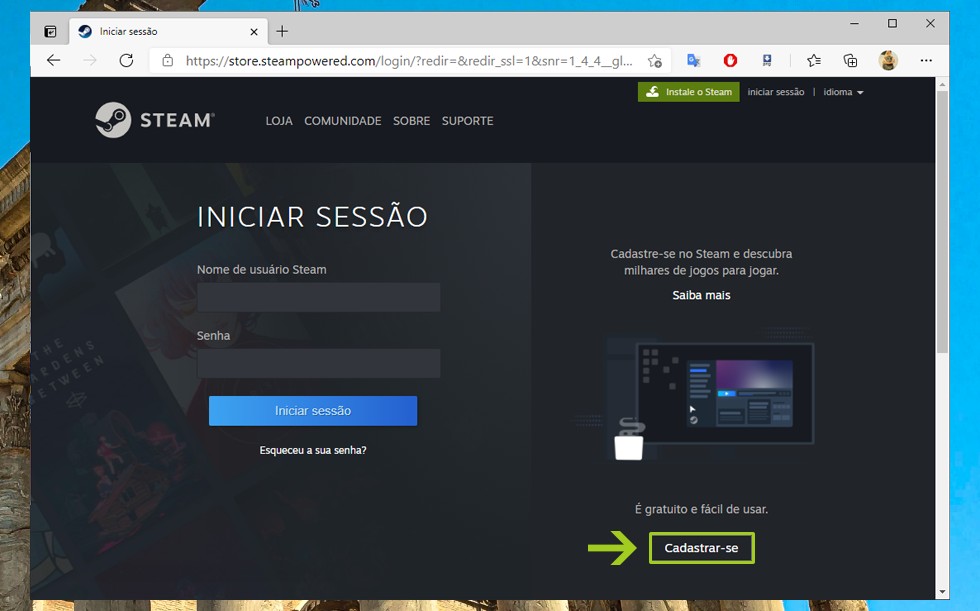
Task: Open the SUPORTE menu item
Action: coord(468,121)
